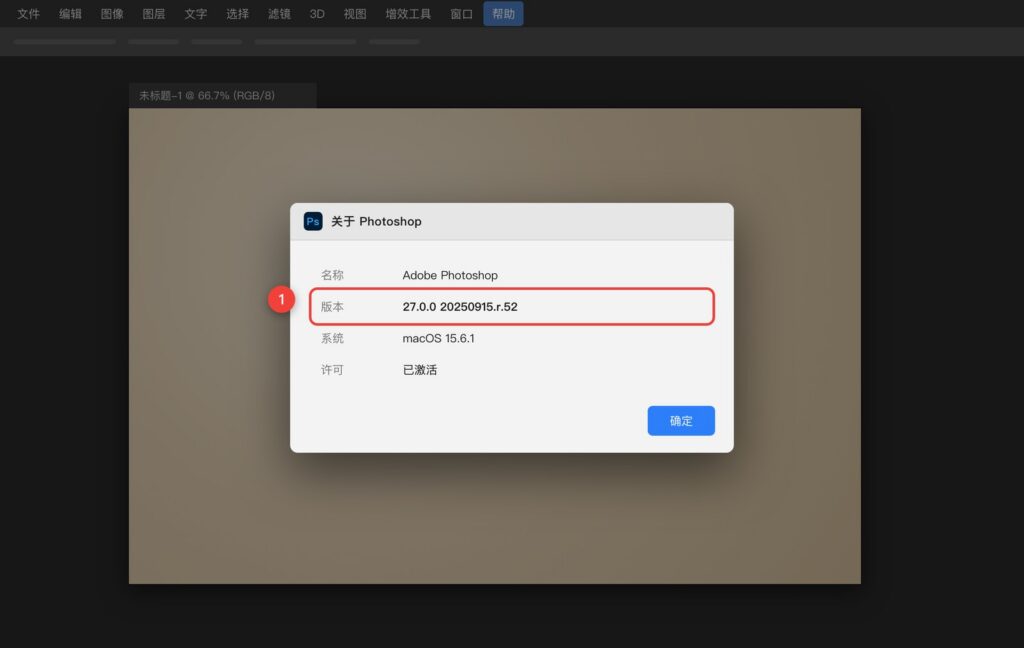Select the 未标题-1 document tab
The height and width of the screenshot is (648, 1024).
tap(223, 95)
